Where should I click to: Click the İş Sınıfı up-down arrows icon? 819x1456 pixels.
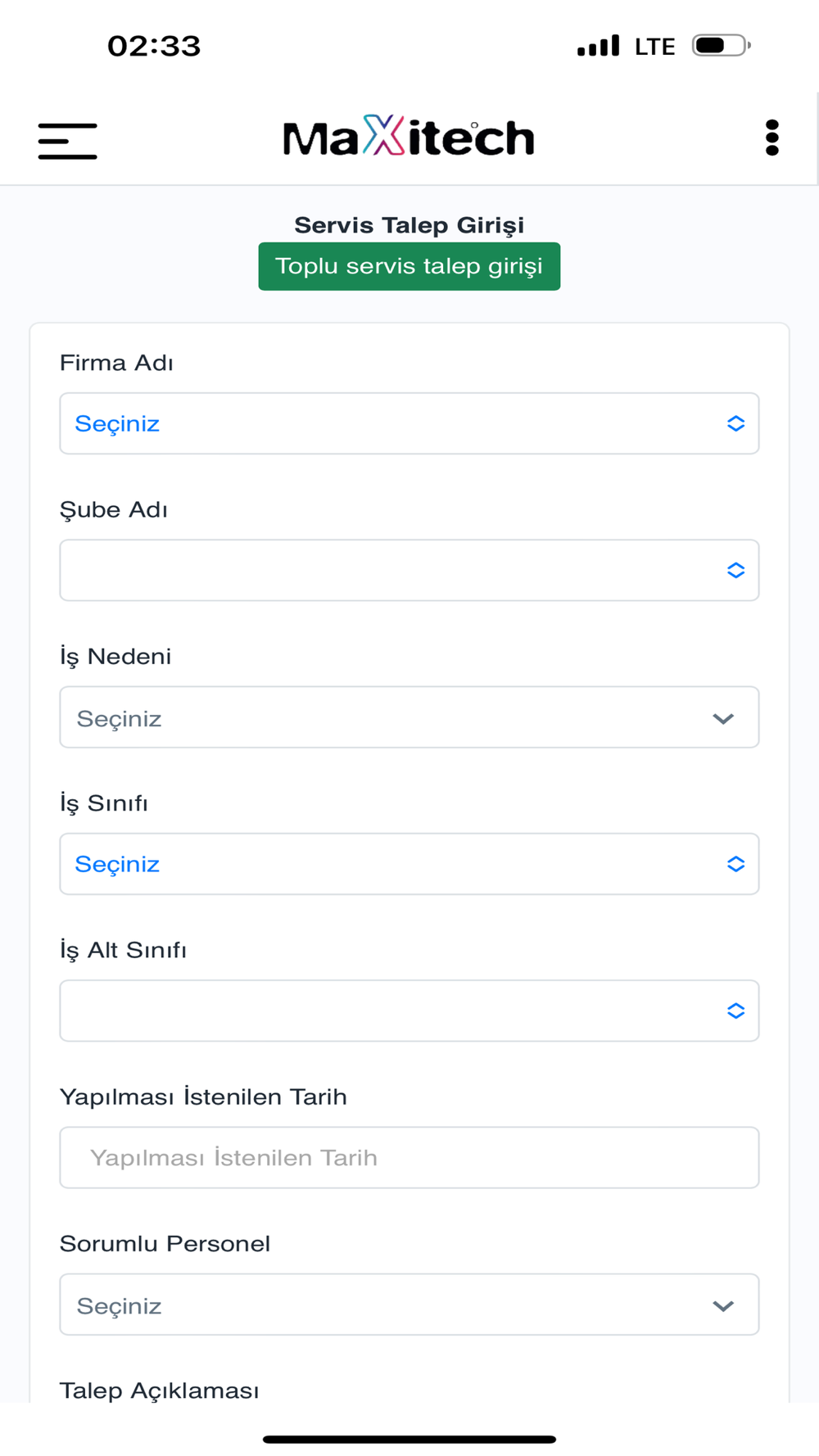click(x=735, y=864)
